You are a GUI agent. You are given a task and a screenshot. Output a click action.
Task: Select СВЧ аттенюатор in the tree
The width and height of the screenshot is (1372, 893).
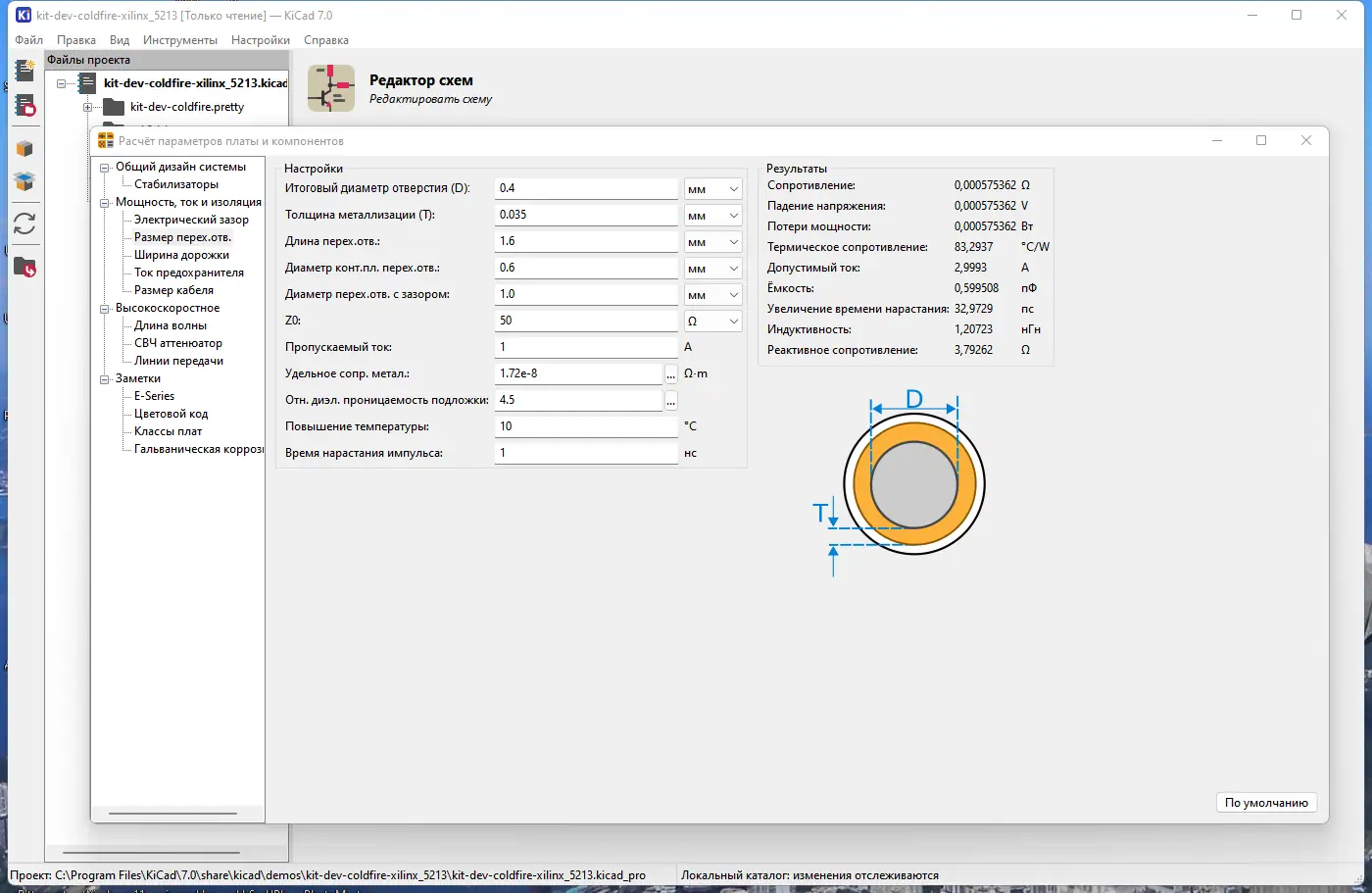178,343
